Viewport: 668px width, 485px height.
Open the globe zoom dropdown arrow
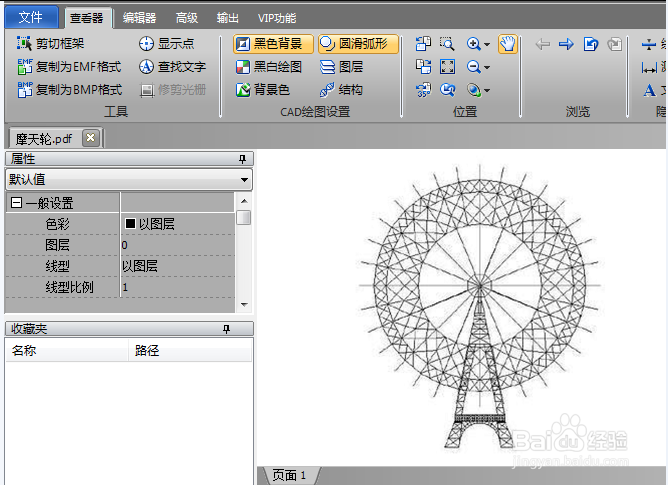pyautogui.click(x=487, y=90)
